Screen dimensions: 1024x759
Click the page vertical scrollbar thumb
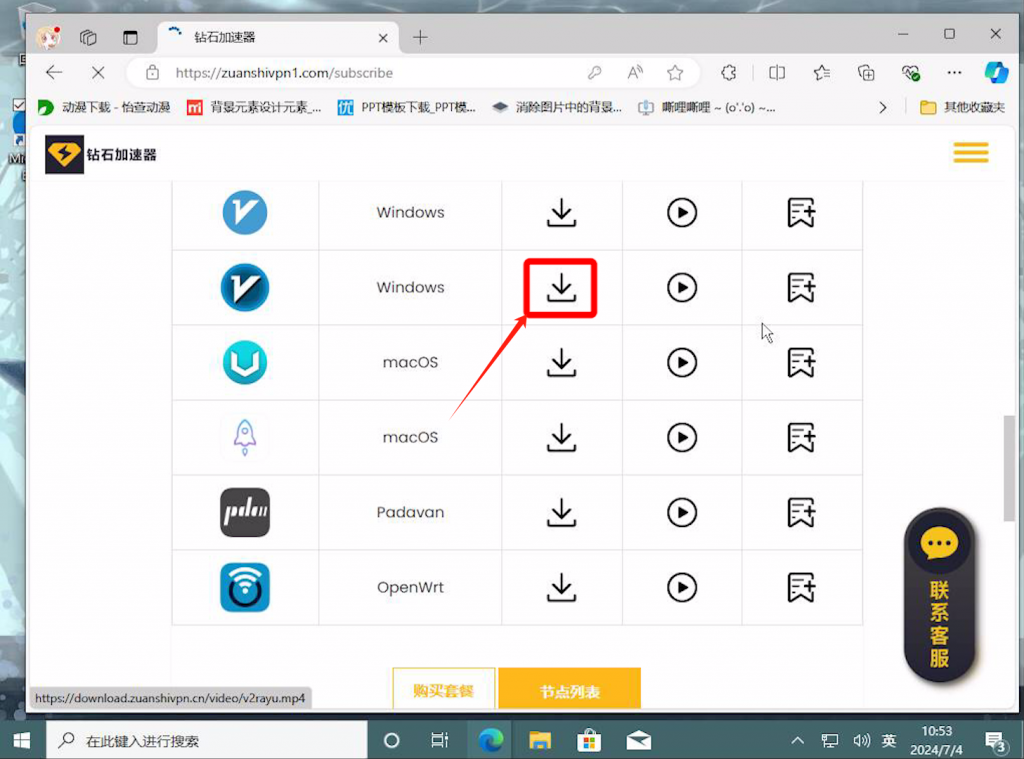click(1010, 468)
